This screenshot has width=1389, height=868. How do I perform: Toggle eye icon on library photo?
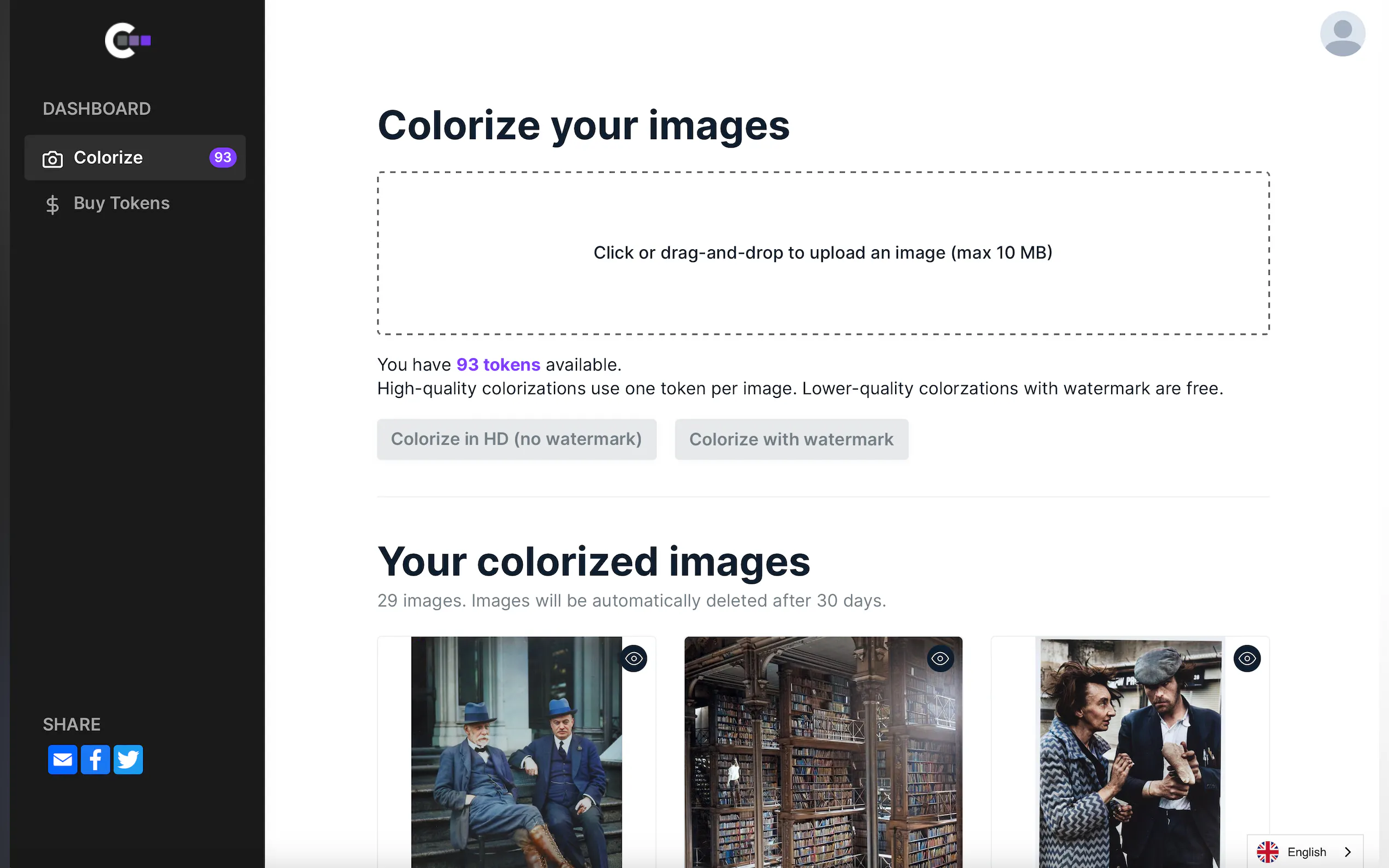point(940,659)
